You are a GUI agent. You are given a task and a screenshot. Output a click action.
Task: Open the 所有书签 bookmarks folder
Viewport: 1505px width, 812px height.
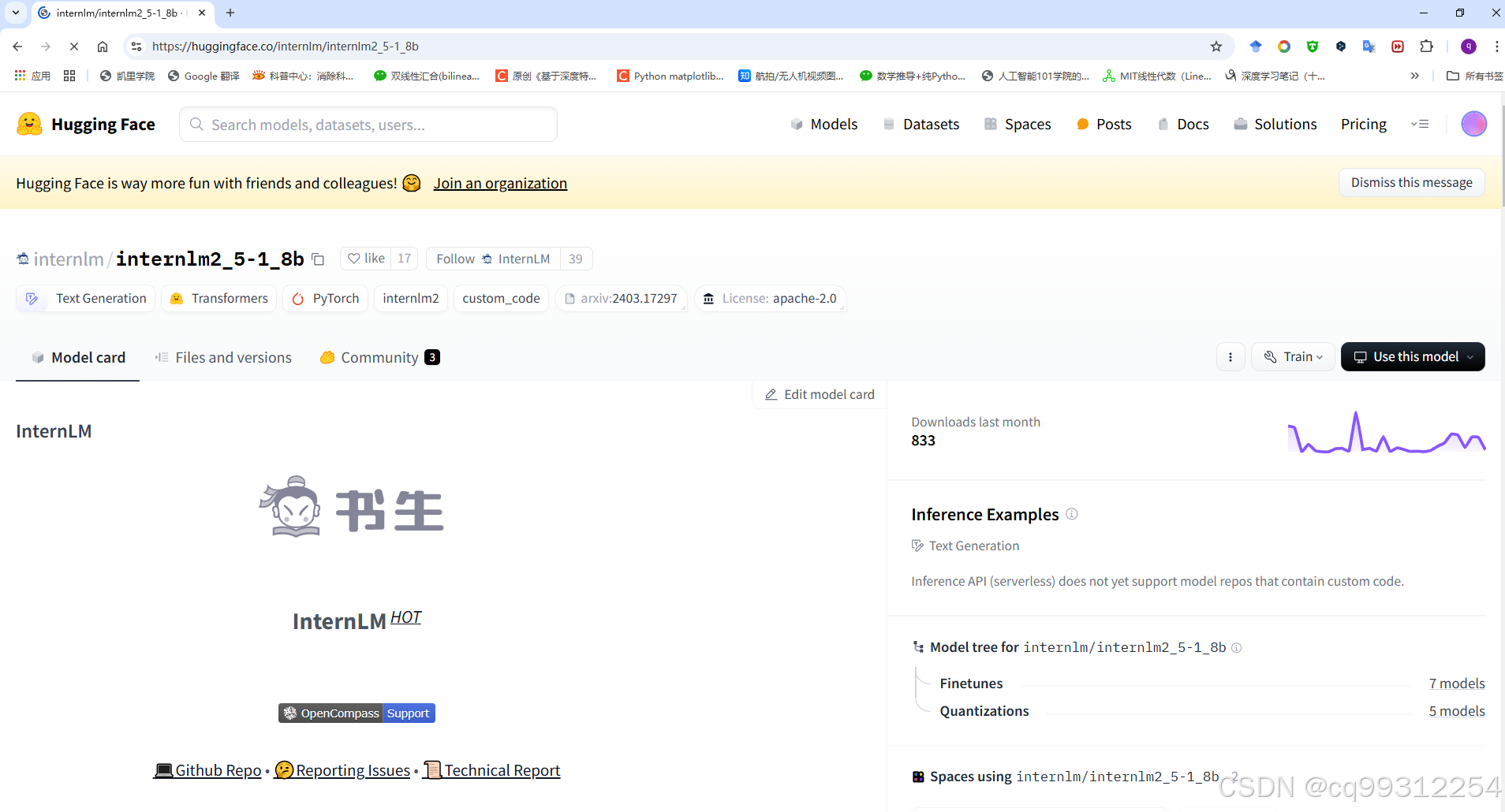tap(1474, 76)
